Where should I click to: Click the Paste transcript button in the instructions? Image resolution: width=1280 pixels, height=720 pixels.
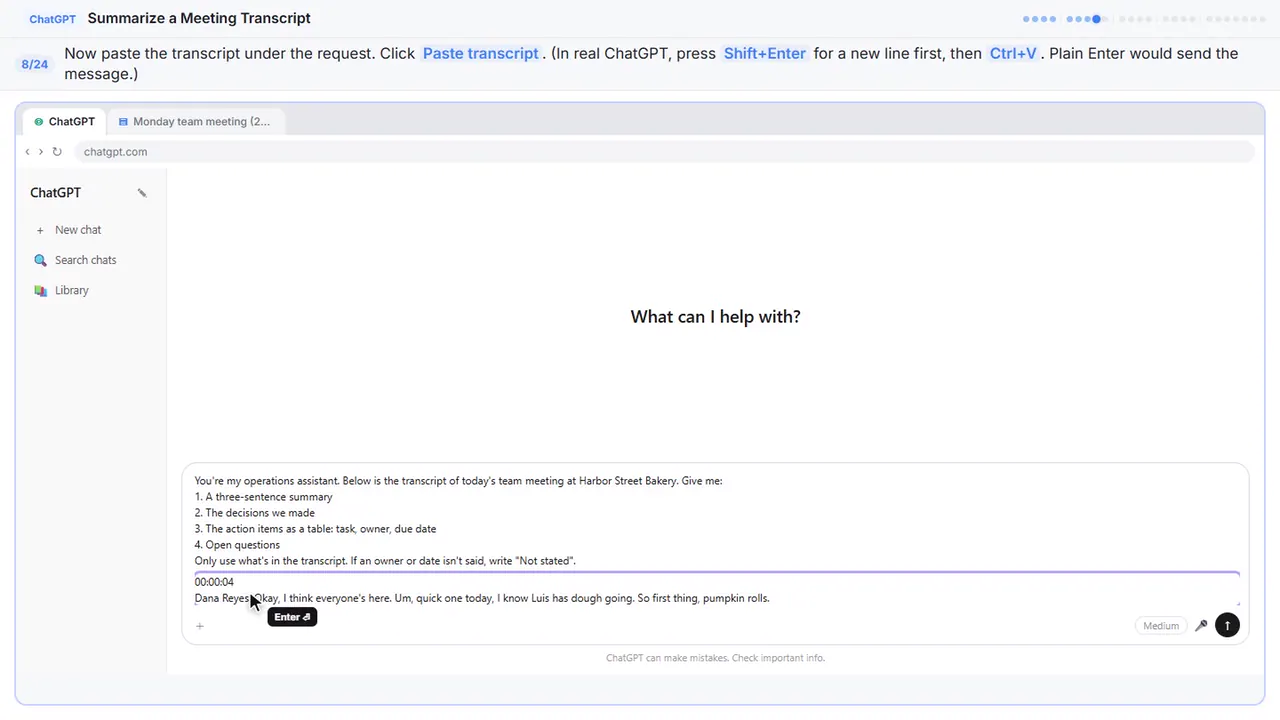tap(480, 54)
